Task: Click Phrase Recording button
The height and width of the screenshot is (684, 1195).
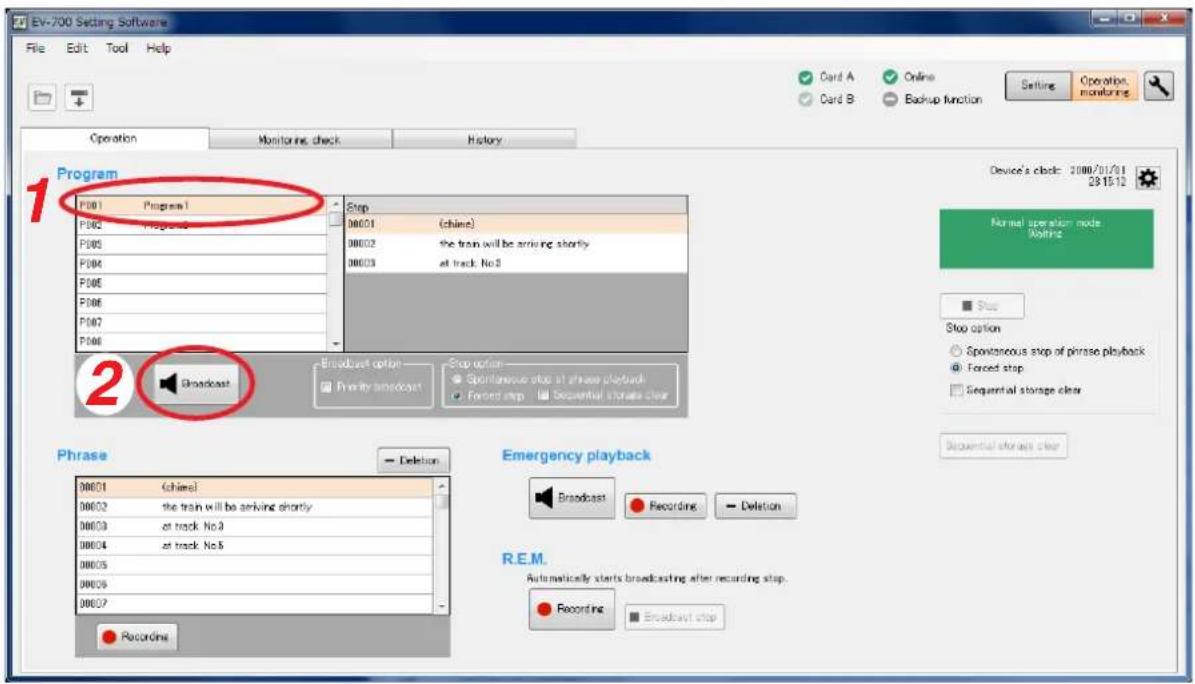Action: pyautogui.click(x=137, y=637)
